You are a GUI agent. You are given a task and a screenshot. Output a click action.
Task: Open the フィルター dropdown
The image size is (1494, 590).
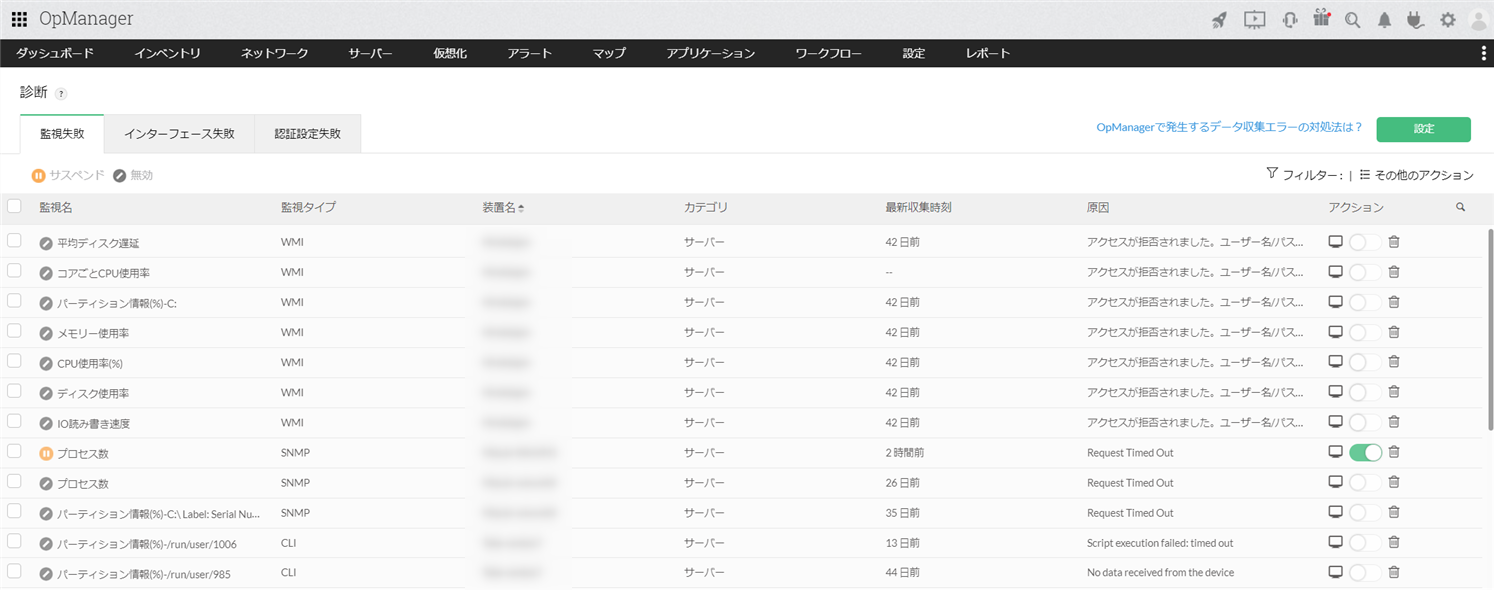1304,175
